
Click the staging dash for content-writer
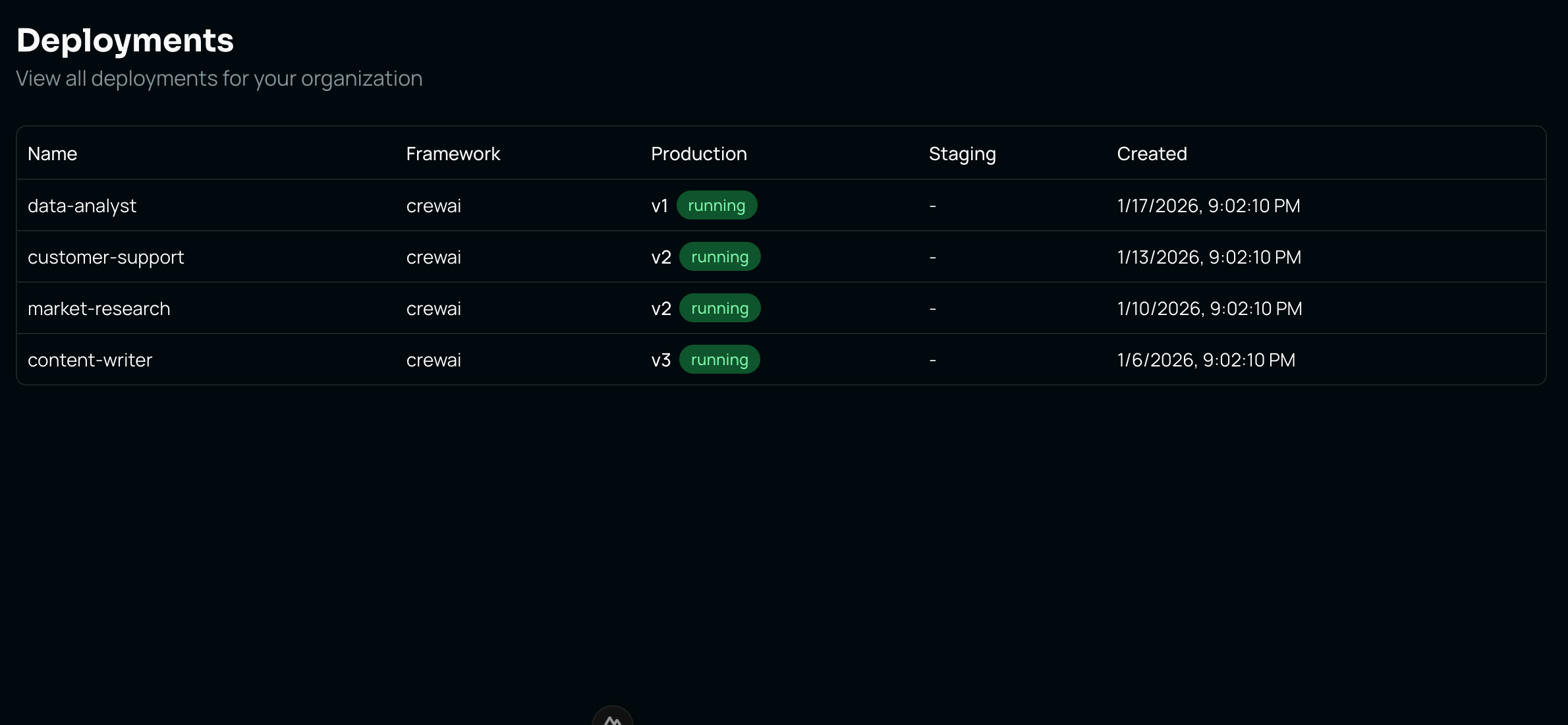pyautogui.click(x=932, y=360)
